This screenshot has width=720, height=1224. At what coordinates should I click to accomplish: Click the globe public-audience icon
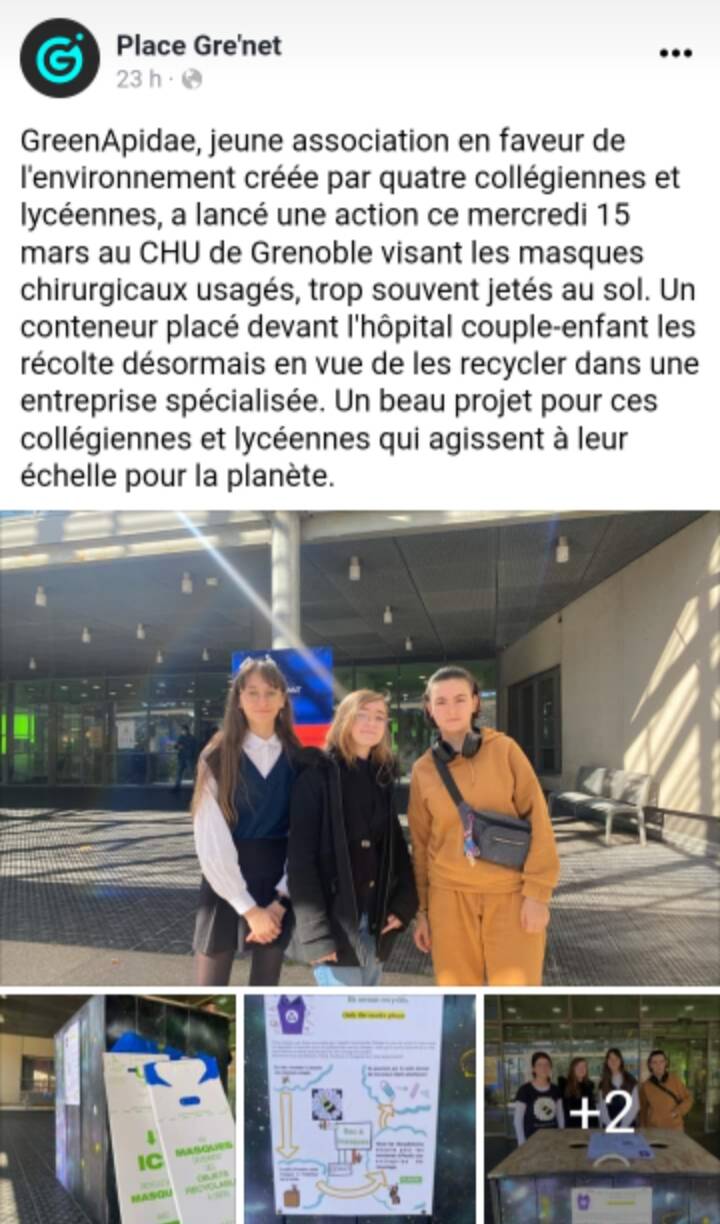point(191,80)
